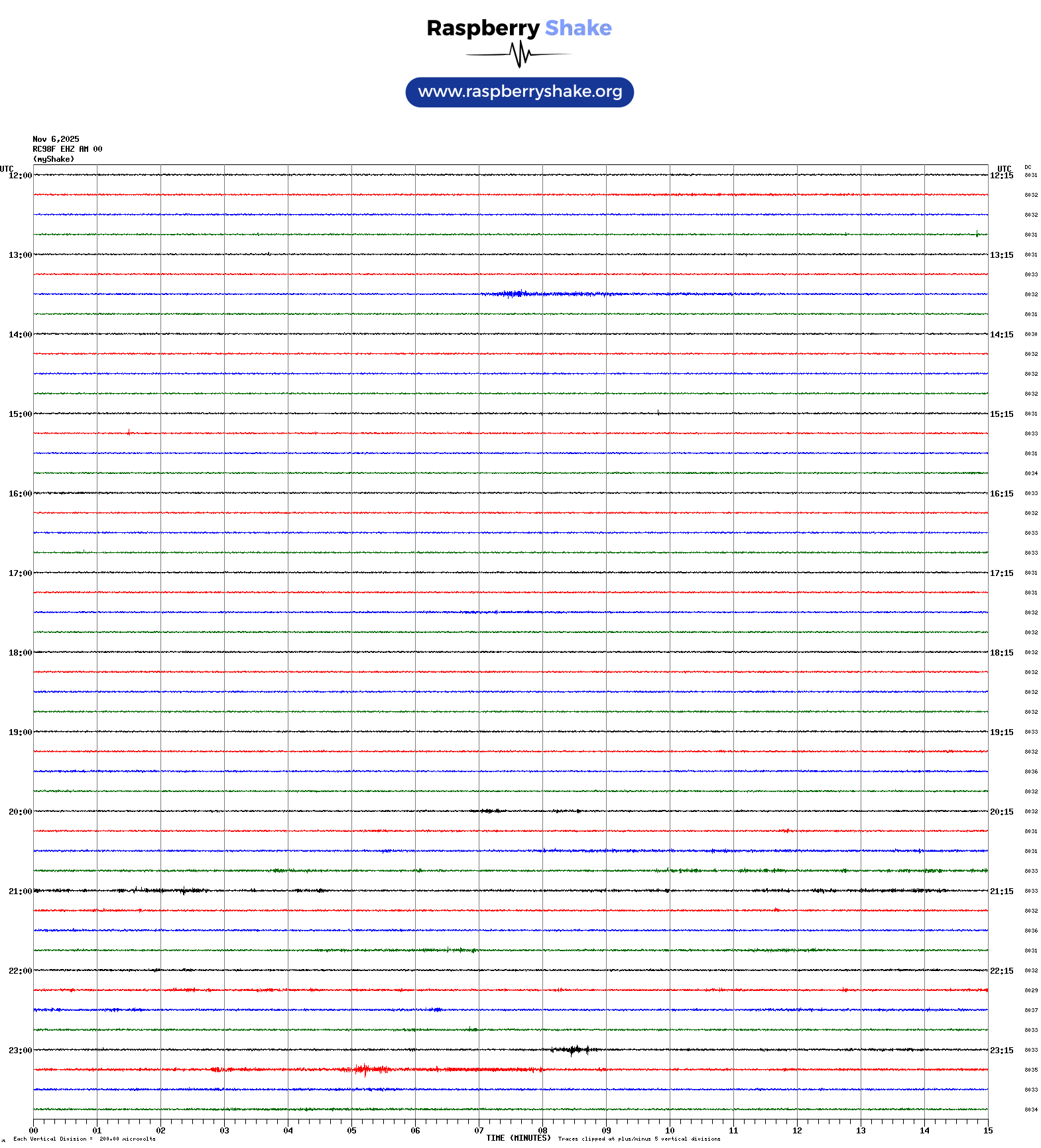The height and width of the screenshot is (1148, 1041).
Task: Click minute 15 on the bottom axis
Action: tap(987, 1131)
